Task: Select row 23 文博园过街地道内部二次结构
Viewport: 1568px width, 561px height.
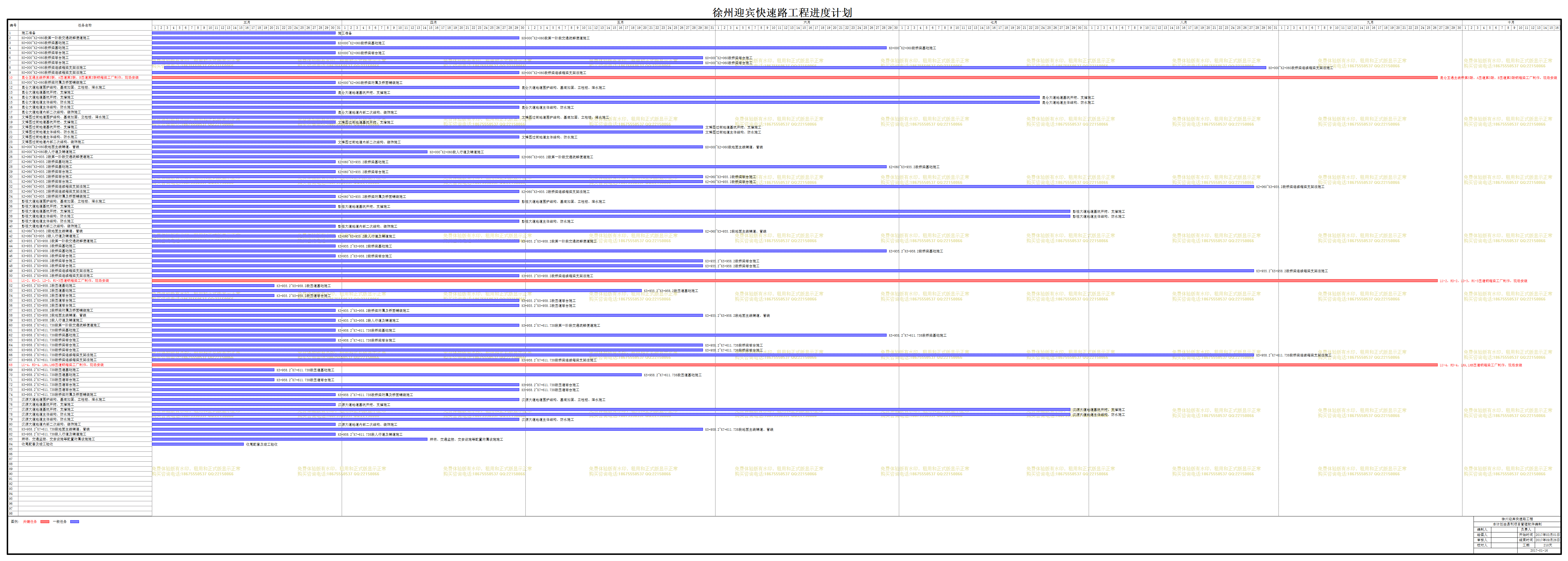Action: tap(80, 142)
